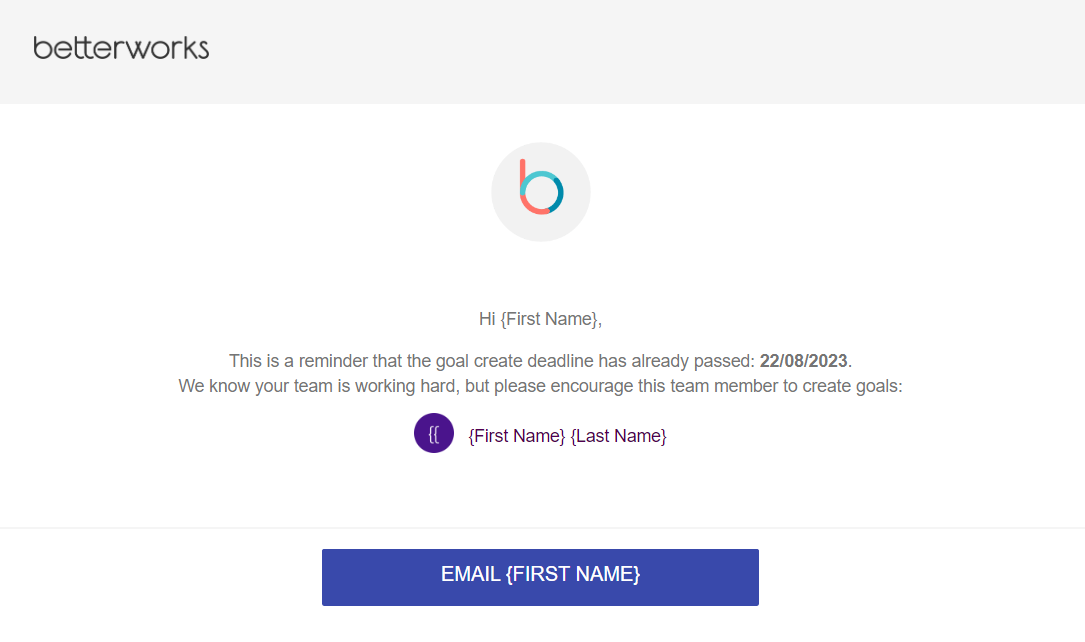Open the purple team member avatar
Viewport: 1085px width, 642px height.
(434, 433)
